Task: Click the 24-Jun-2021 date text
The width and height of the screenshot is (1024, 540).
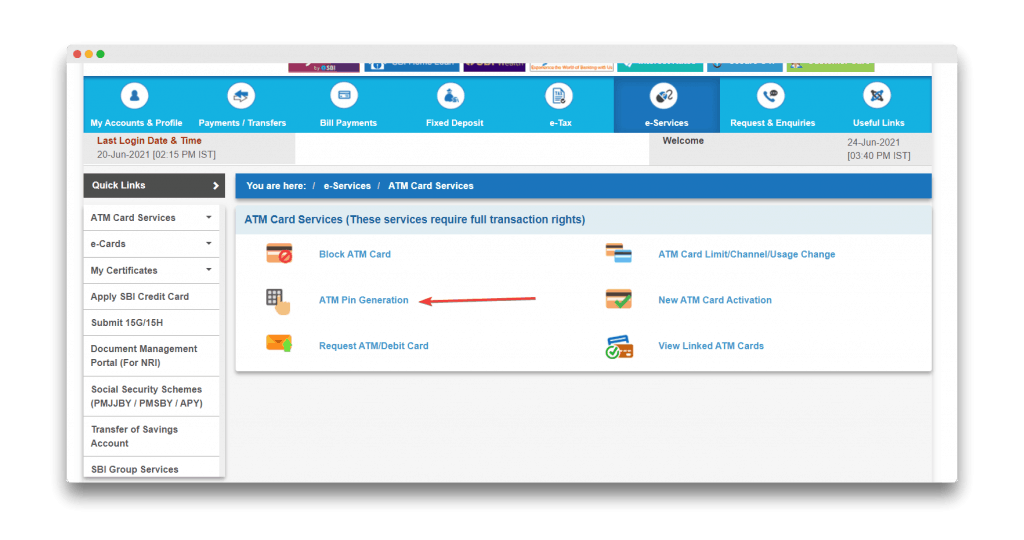Action: point(873,142)
